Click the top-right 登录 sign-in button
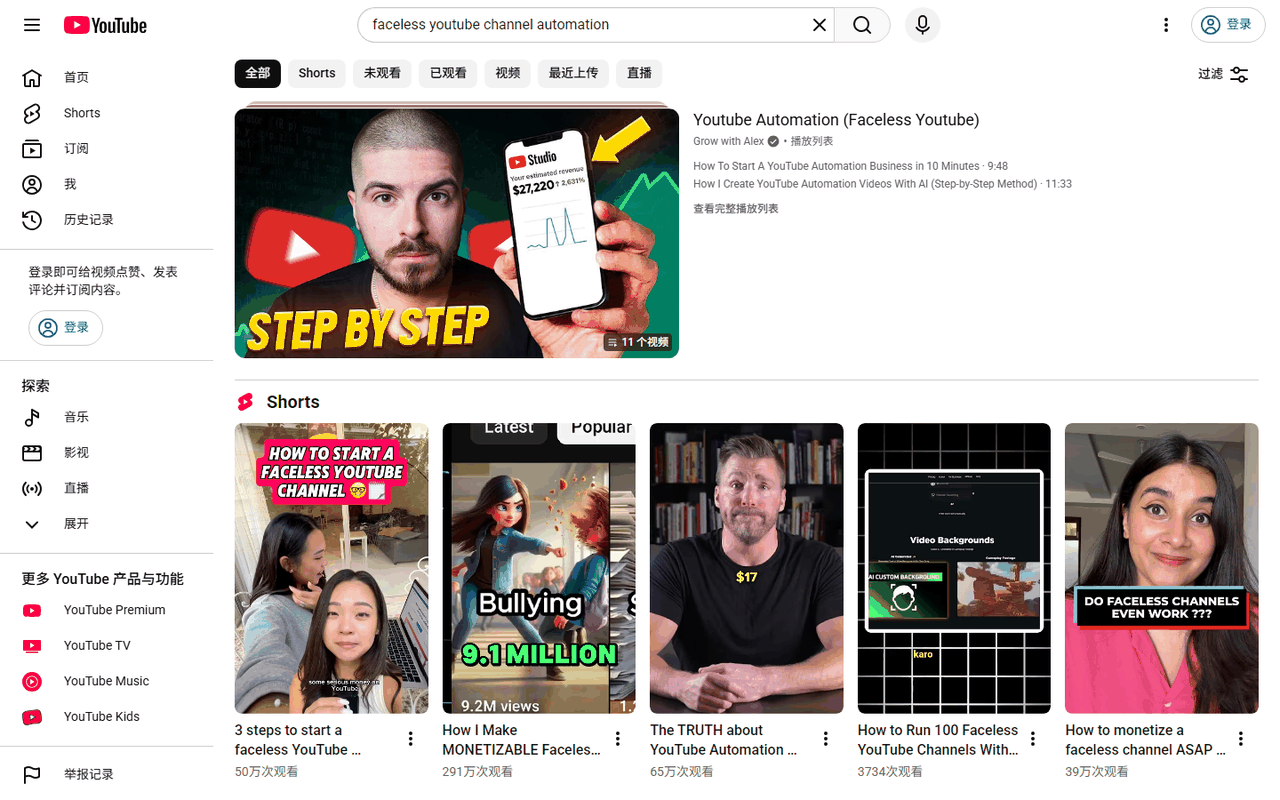 pyautogui.click(x=1228, y=25)
